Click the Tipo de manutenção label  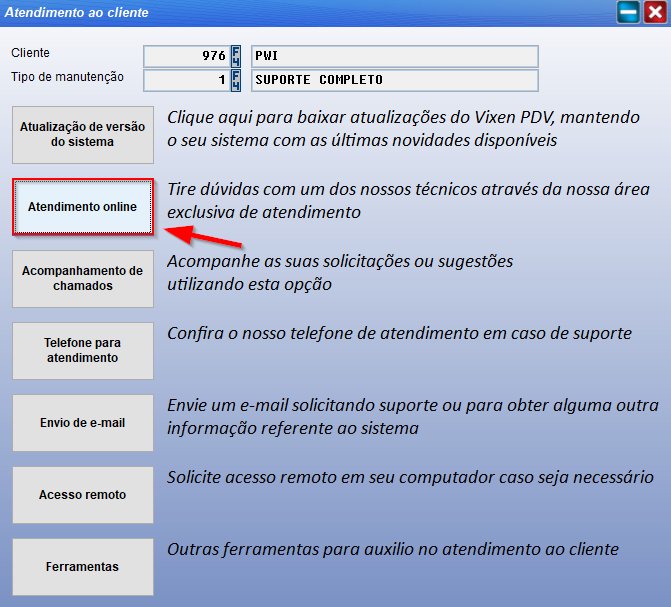67,77
